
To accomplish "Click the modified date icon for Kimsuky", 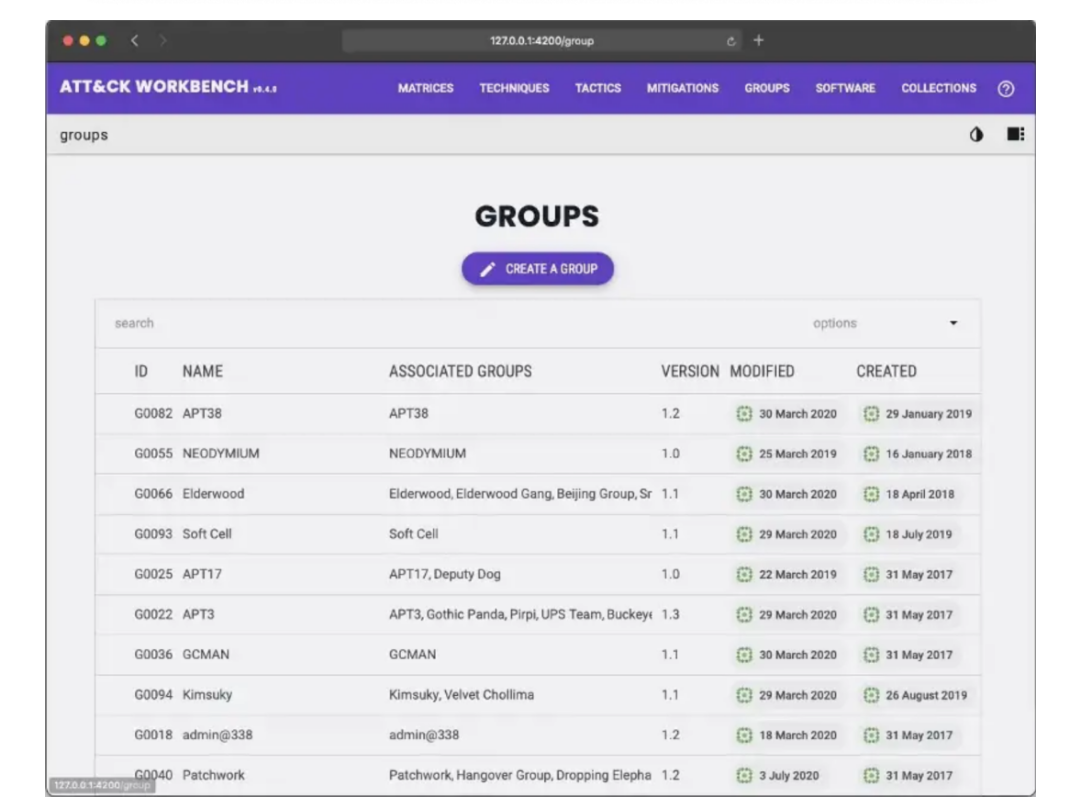I will coord(744,695).
